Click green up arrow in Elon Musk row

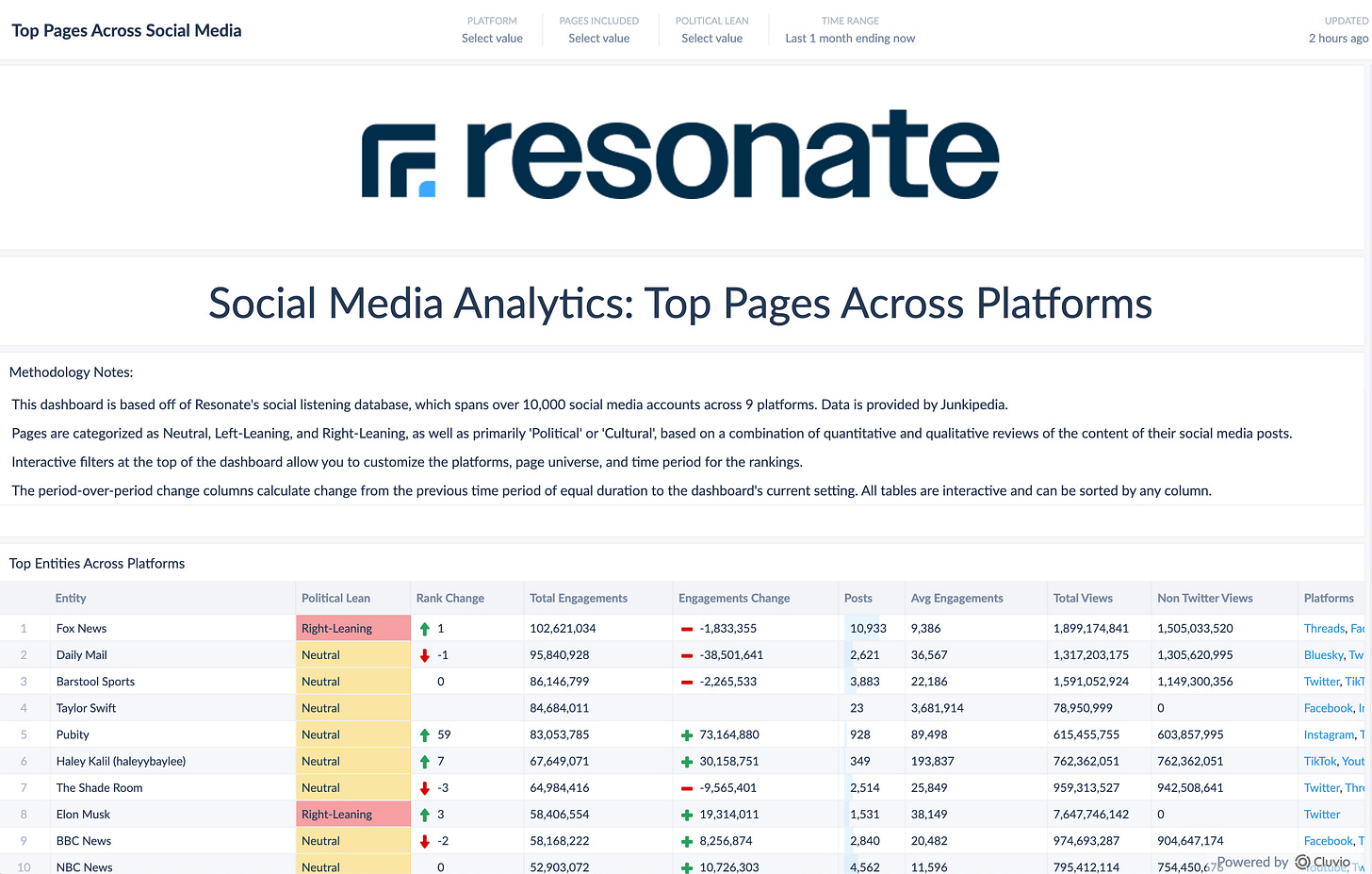pyautogui.click(x=425, y=815)
